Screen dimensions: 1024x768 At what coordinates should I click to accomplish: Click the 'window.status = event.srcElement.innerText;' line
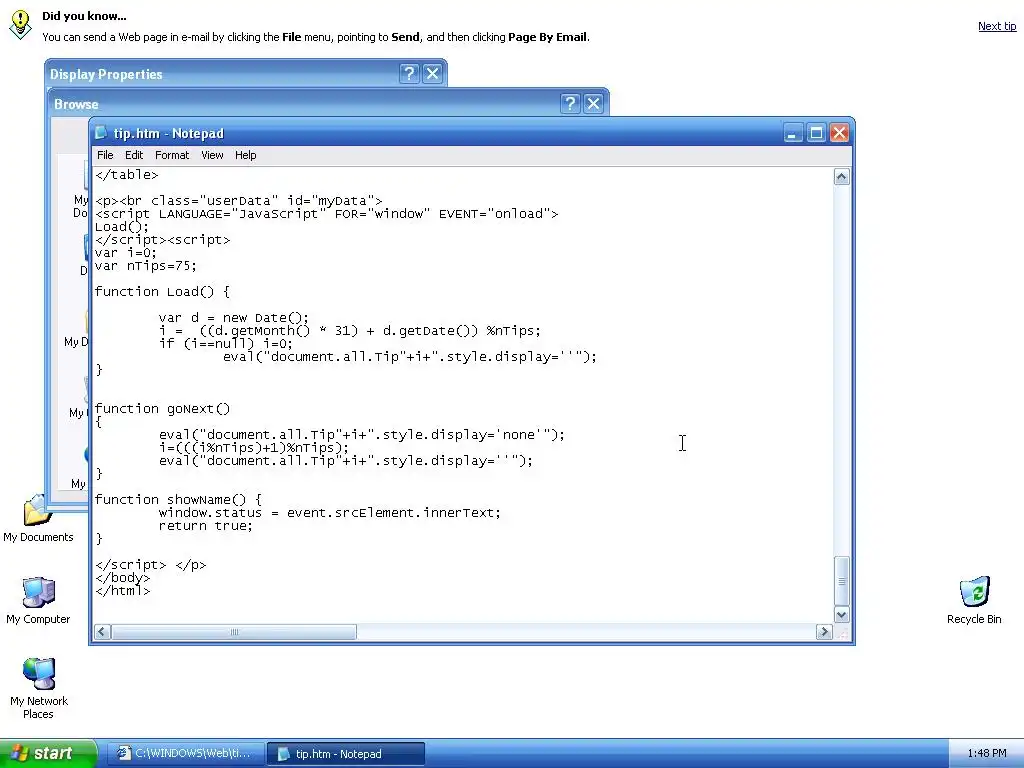(329, 512)
